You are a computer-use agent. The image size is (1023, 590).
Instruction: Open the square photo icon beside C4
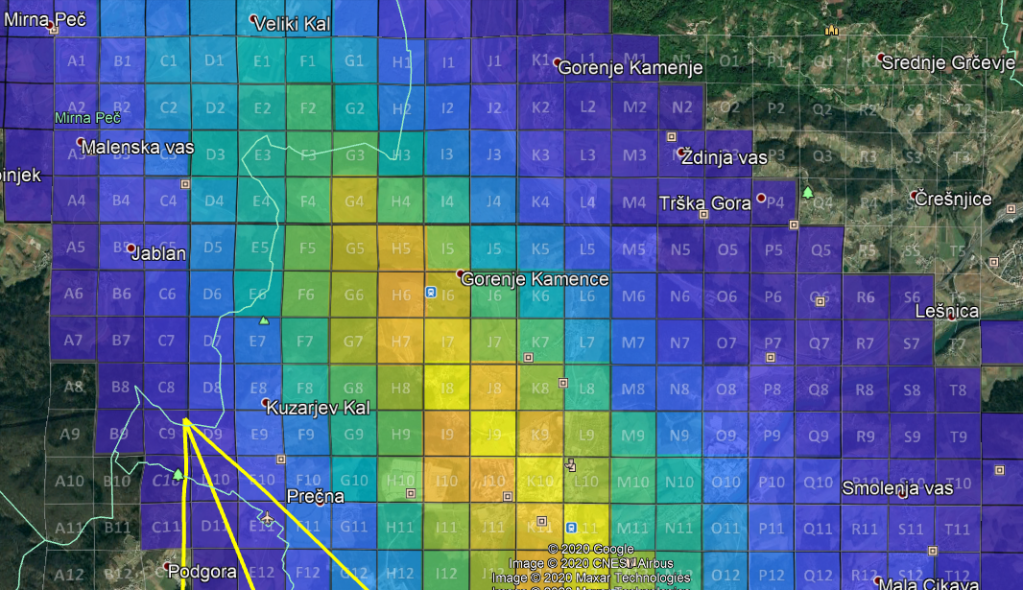point(184,185)
